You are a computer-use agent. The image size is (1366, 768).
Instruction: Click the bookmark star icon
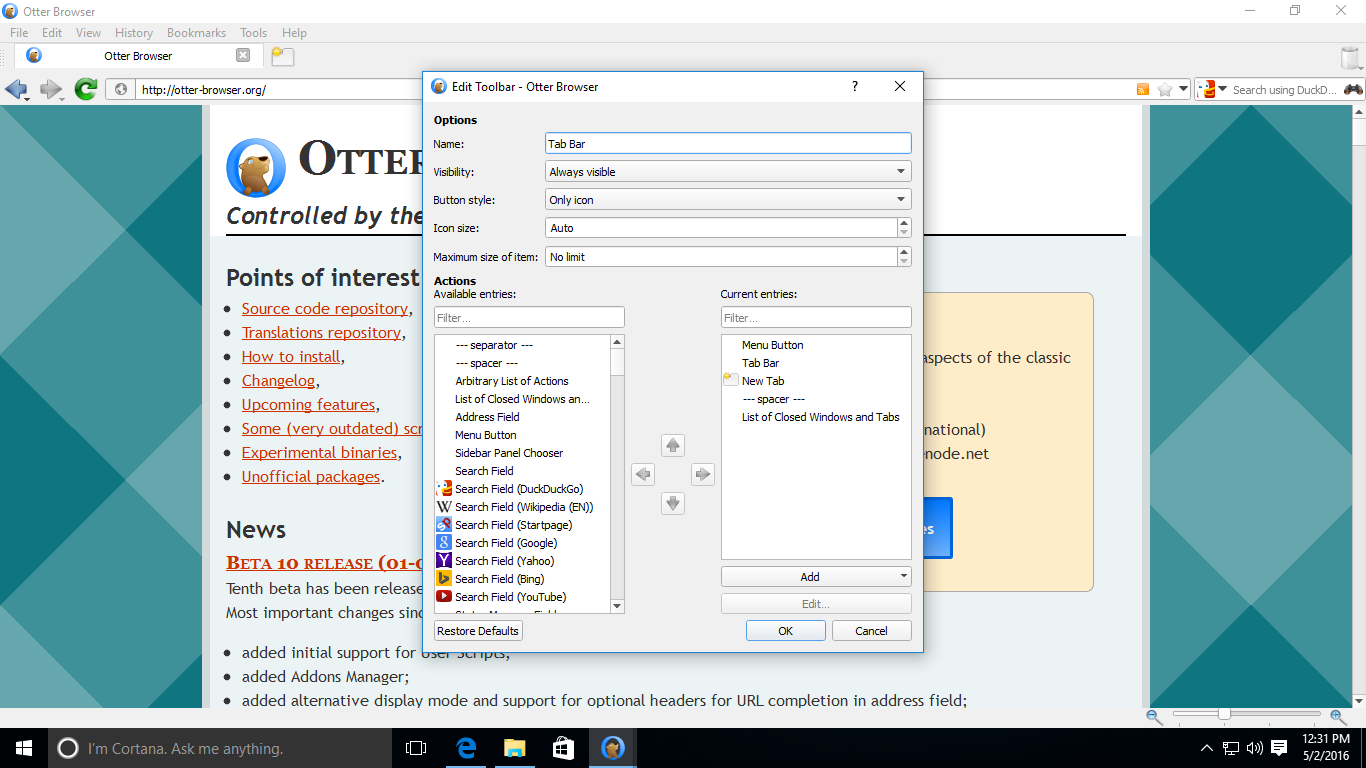[1165, 88]
